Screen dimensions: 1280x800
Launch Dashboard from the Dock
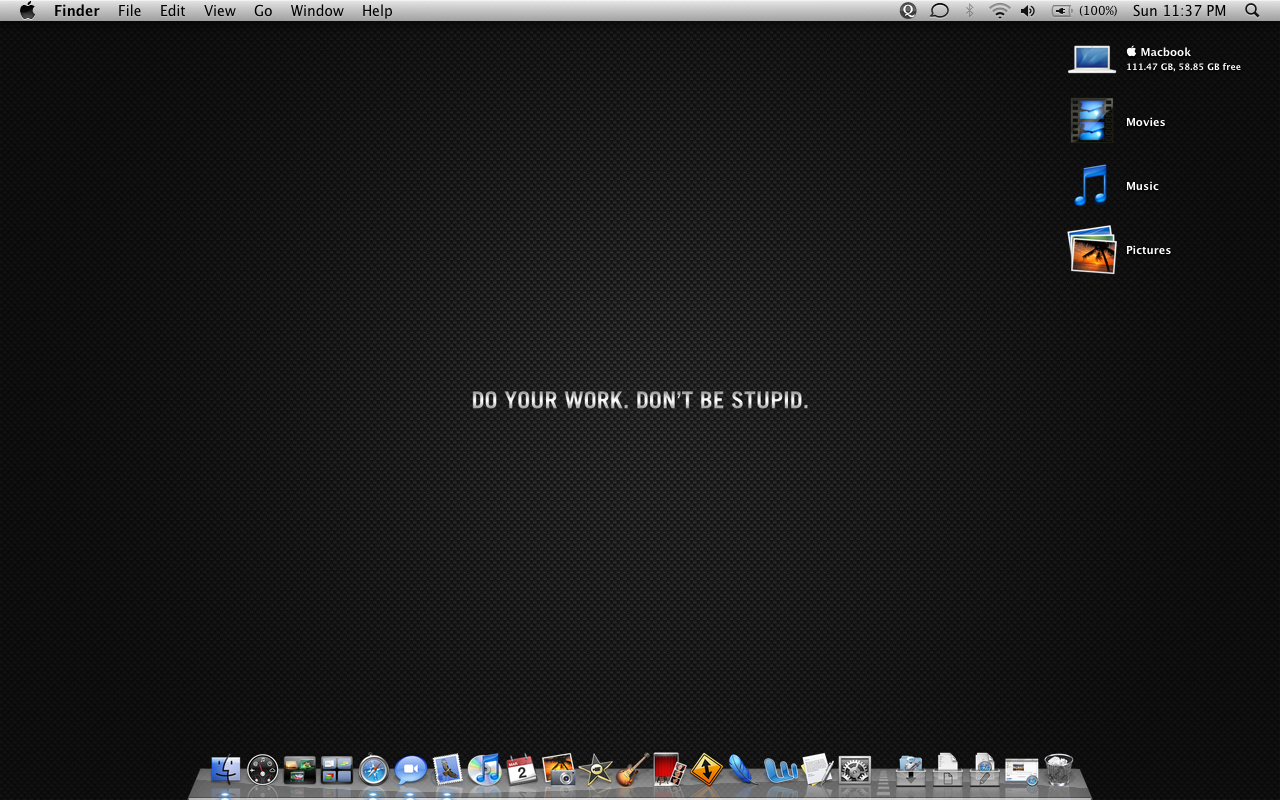tap(262, 770)
